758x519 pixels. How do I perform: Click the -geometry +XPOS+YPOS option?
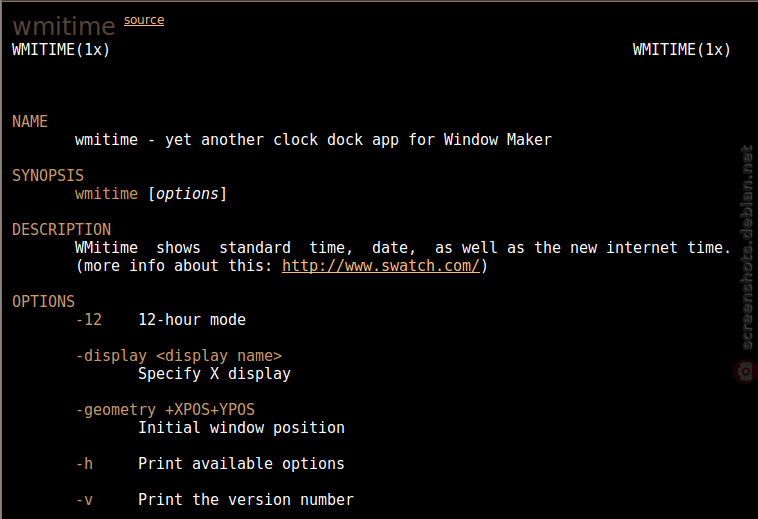click(x=165, y=410)
